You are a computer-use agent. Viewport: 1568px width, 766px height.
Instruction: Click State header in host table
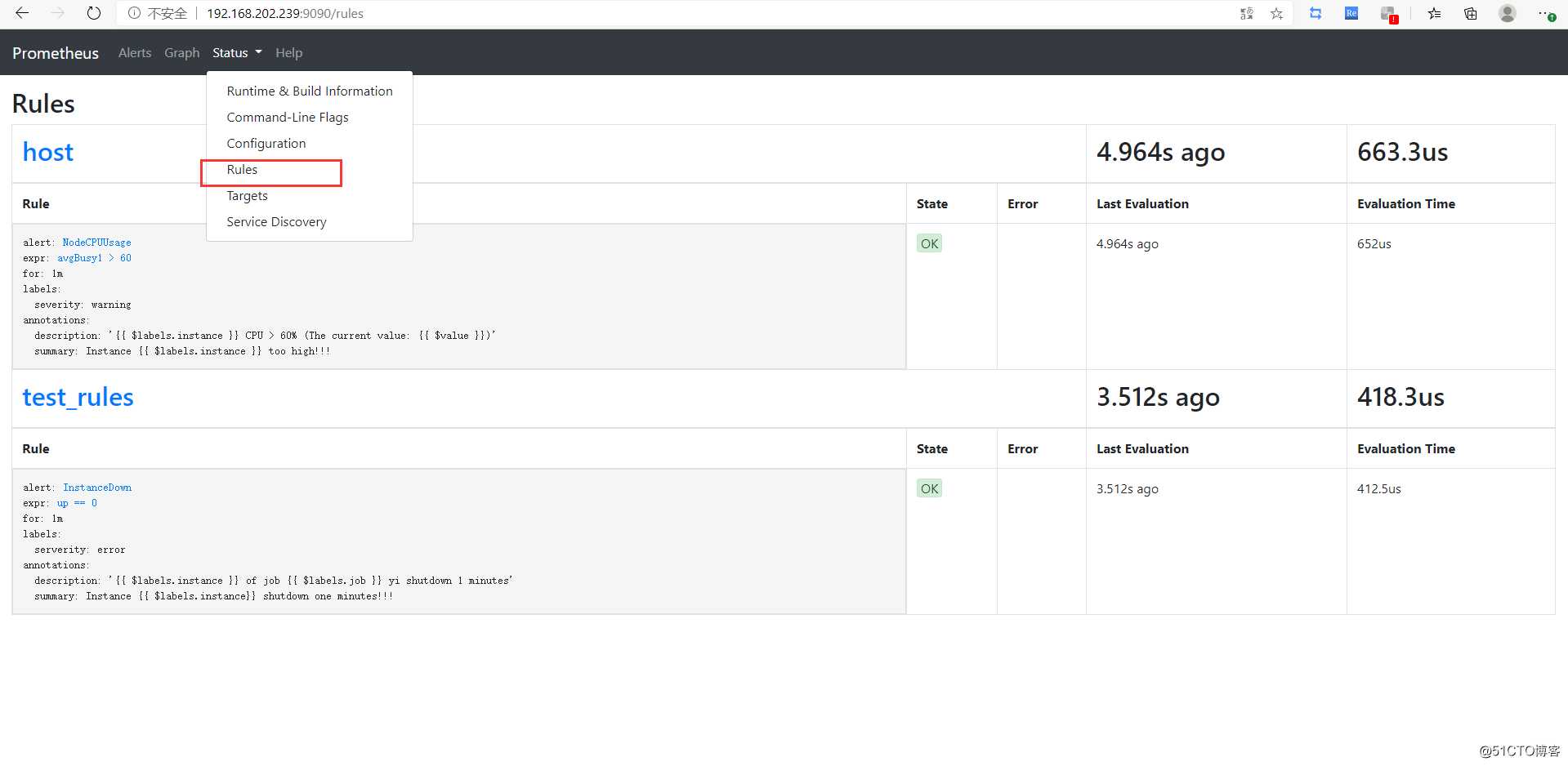point(932,203)
